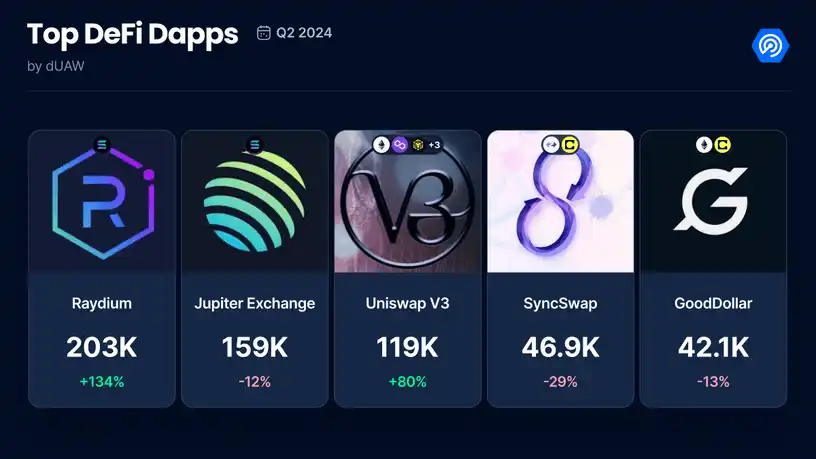Open the Raydium logo thumbnail

click(x=102, y=201)
